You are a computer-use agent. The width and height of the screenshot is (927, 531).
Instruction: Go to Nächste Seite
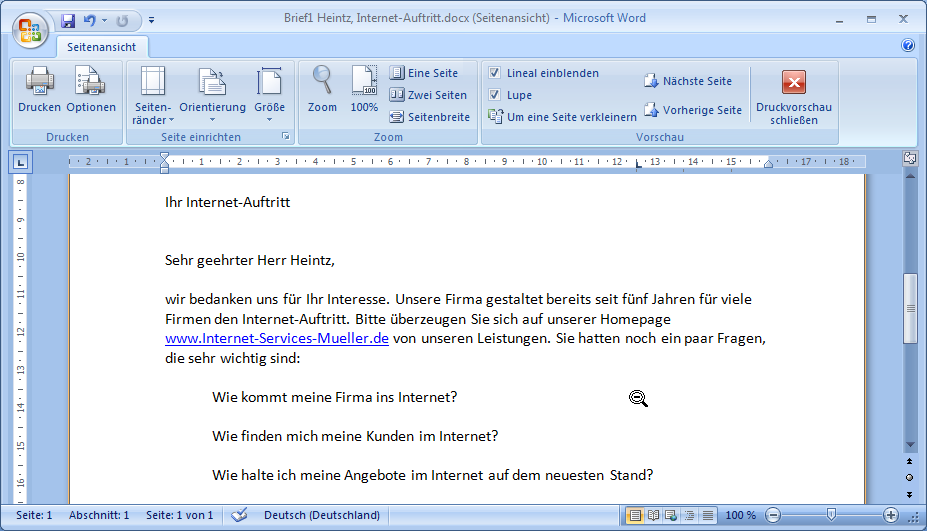tap(688, 81)
